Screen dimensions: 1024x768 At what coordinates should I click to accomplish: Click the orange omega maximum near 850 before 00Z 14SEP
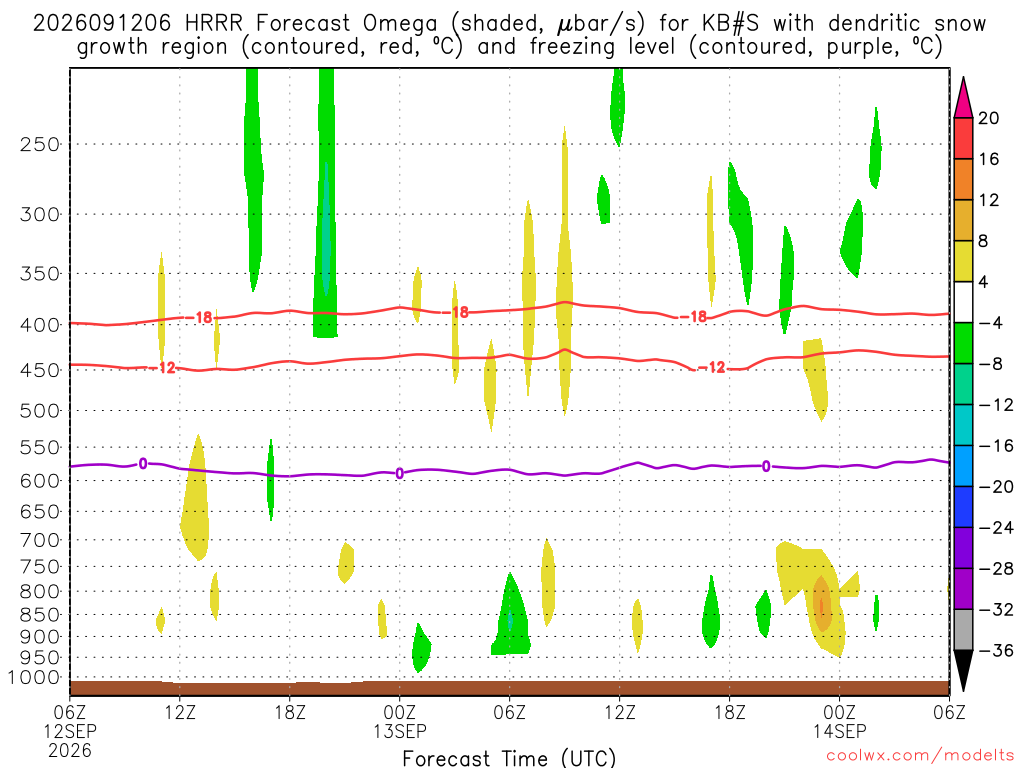tap(822, 604)
